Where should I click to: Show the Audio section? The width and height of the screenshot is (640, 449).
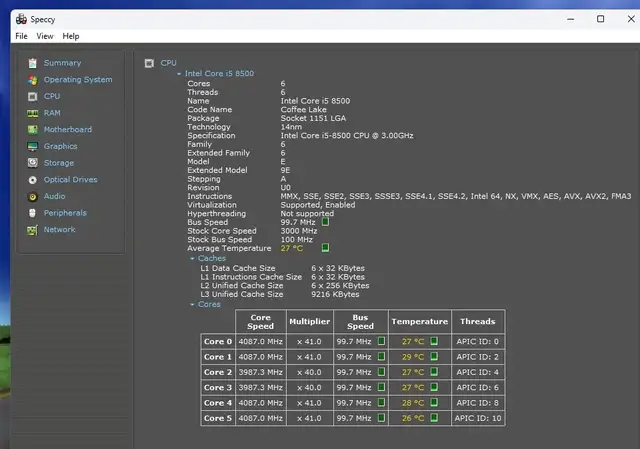pos(54,196)
